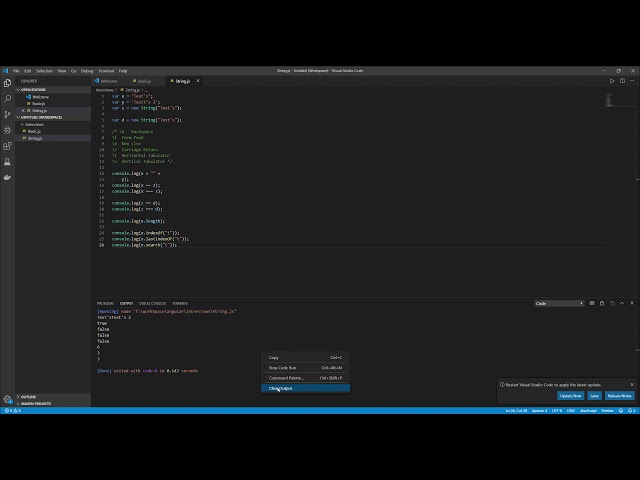Close String.js from Open Editors list

coord(23,111)
